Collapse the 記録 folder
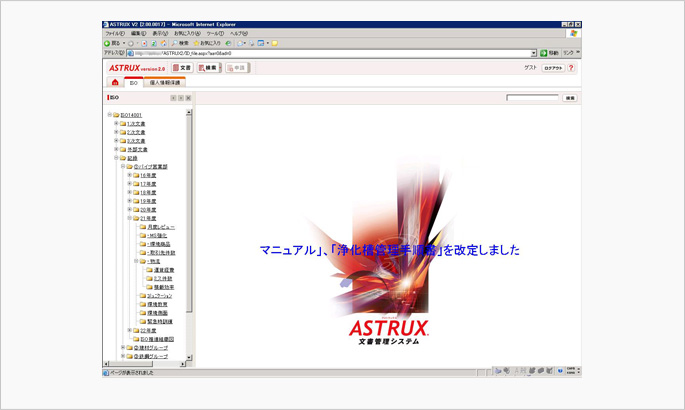 [x=116, y=158]
